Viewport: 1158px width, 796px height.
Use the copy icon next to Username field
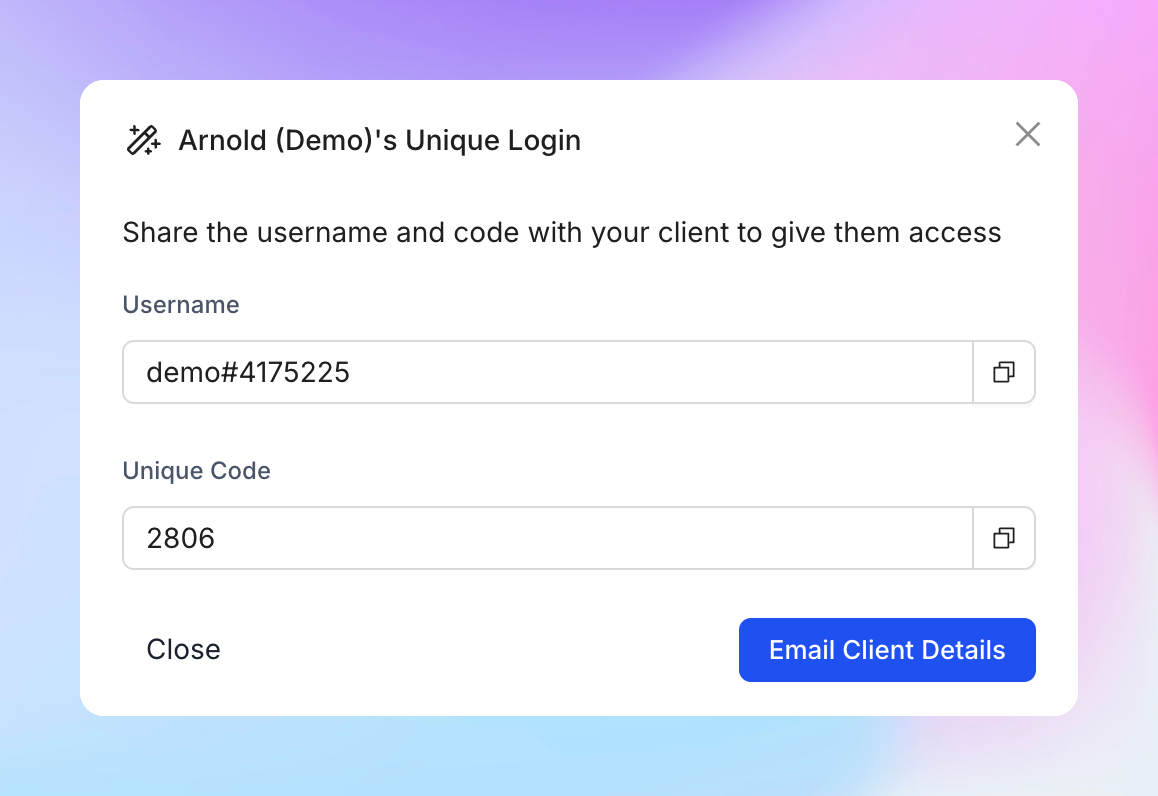click(1004, 372)
